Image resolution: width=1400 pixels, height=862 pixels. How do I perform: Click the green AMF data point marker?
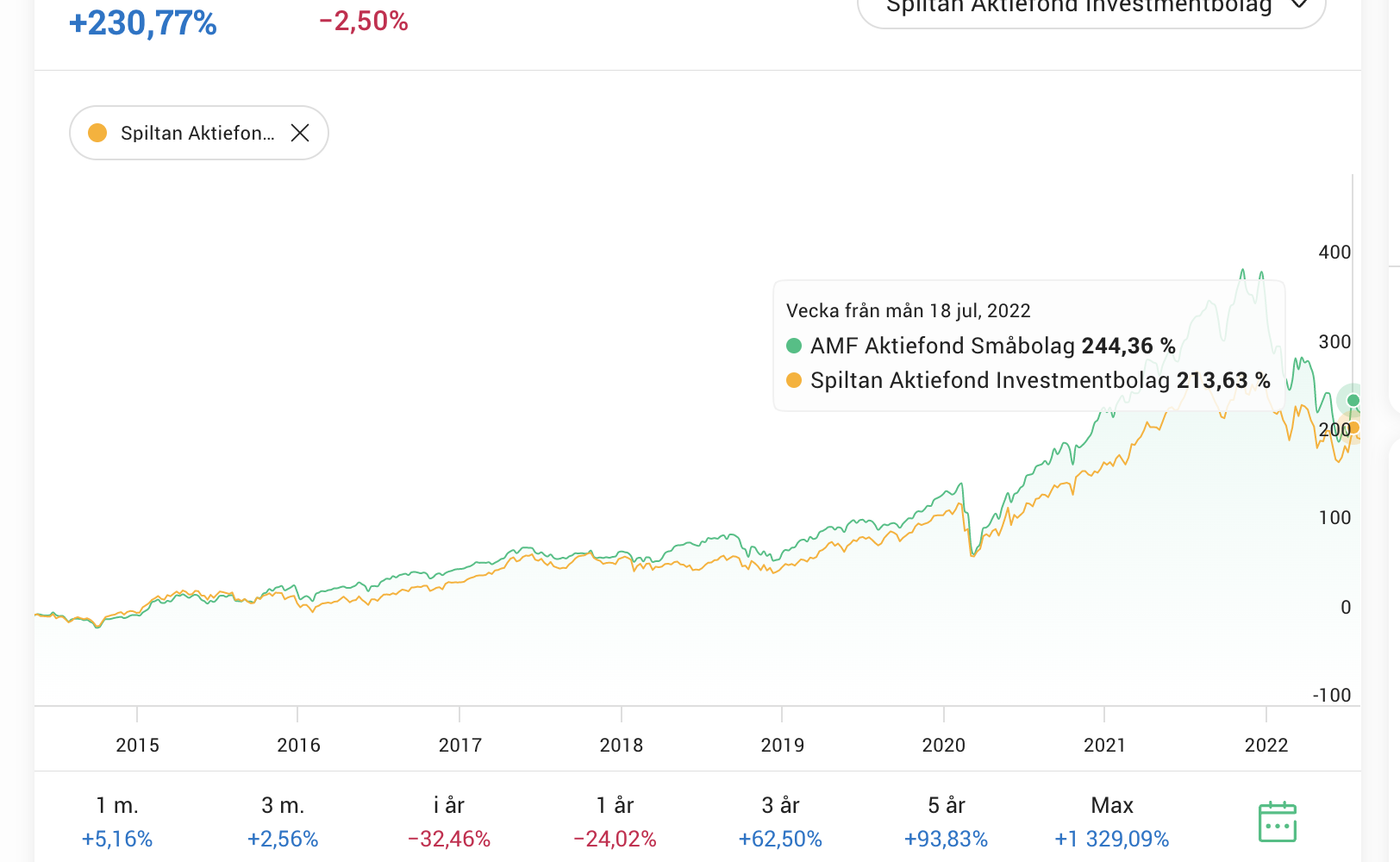click(1353, 400)
